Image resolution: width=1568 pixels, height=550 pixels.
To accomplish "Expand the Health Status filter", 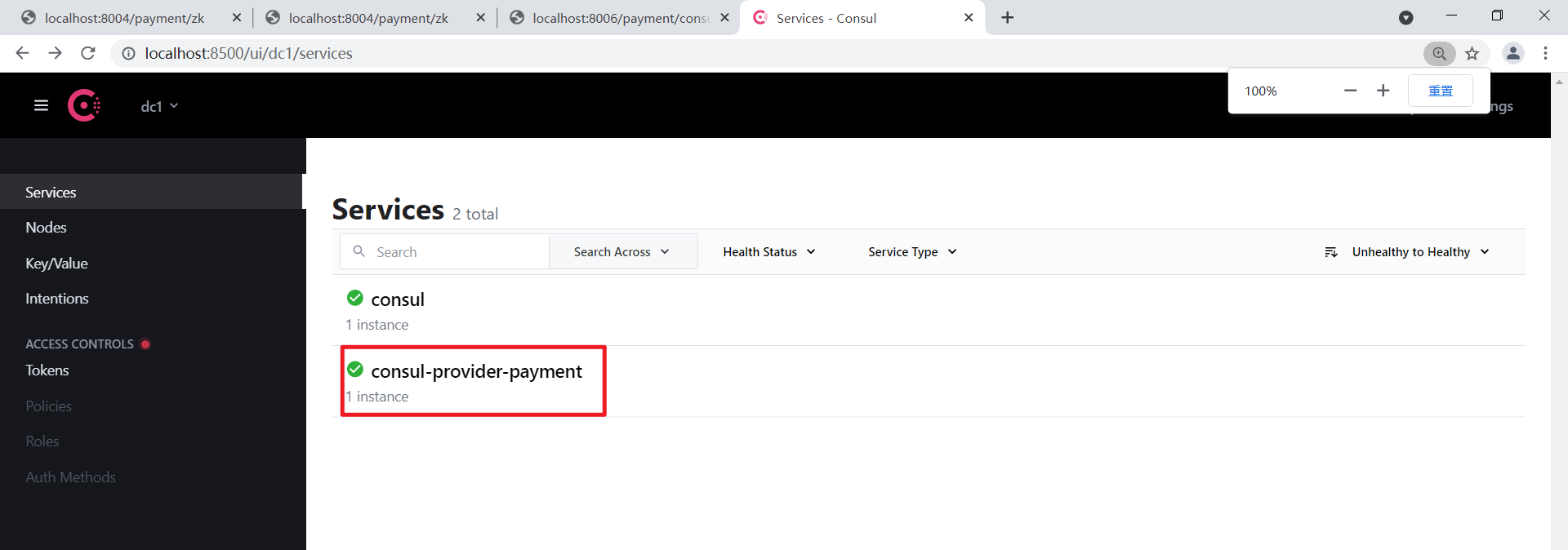I will point(768,251).
